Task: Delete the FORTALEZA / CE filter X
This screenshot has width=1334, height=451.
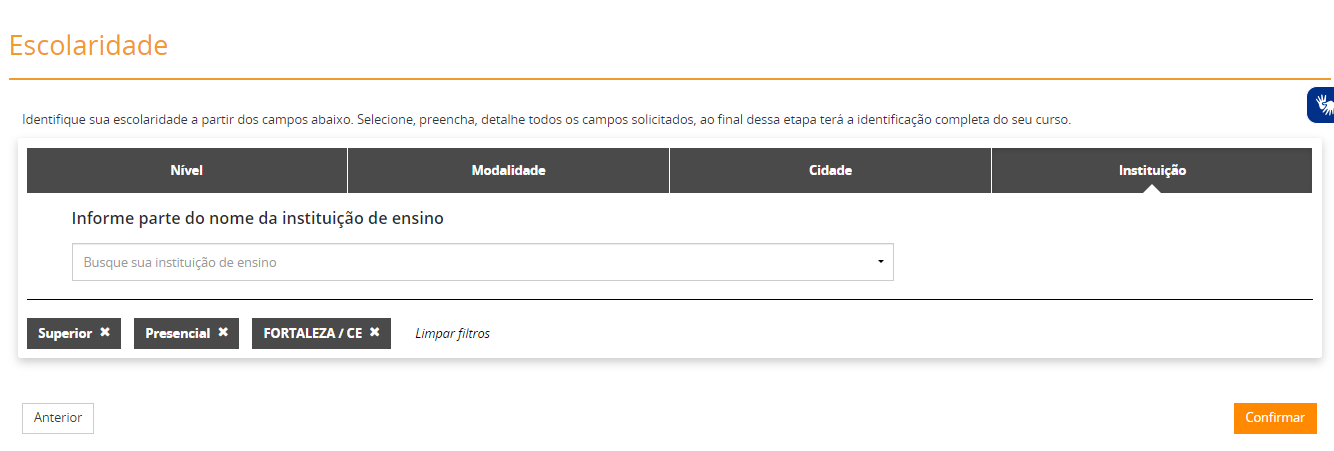Action: pyautogui.click(x=375, y=333)
